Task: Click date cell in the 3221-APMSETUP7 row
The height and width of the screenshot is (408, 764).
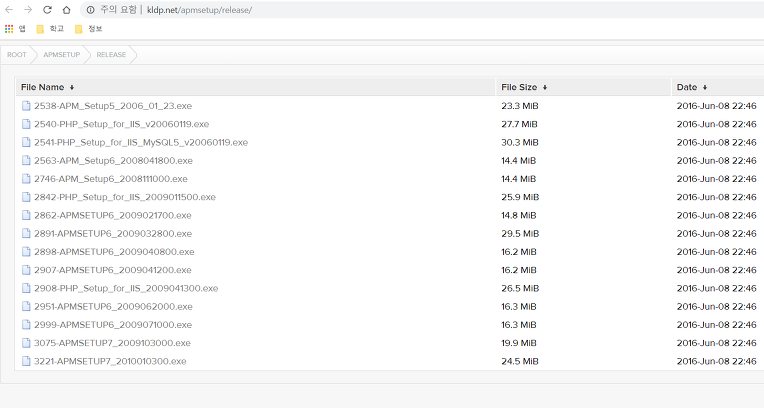Action: pyautogui.click(x=716, y=361)
